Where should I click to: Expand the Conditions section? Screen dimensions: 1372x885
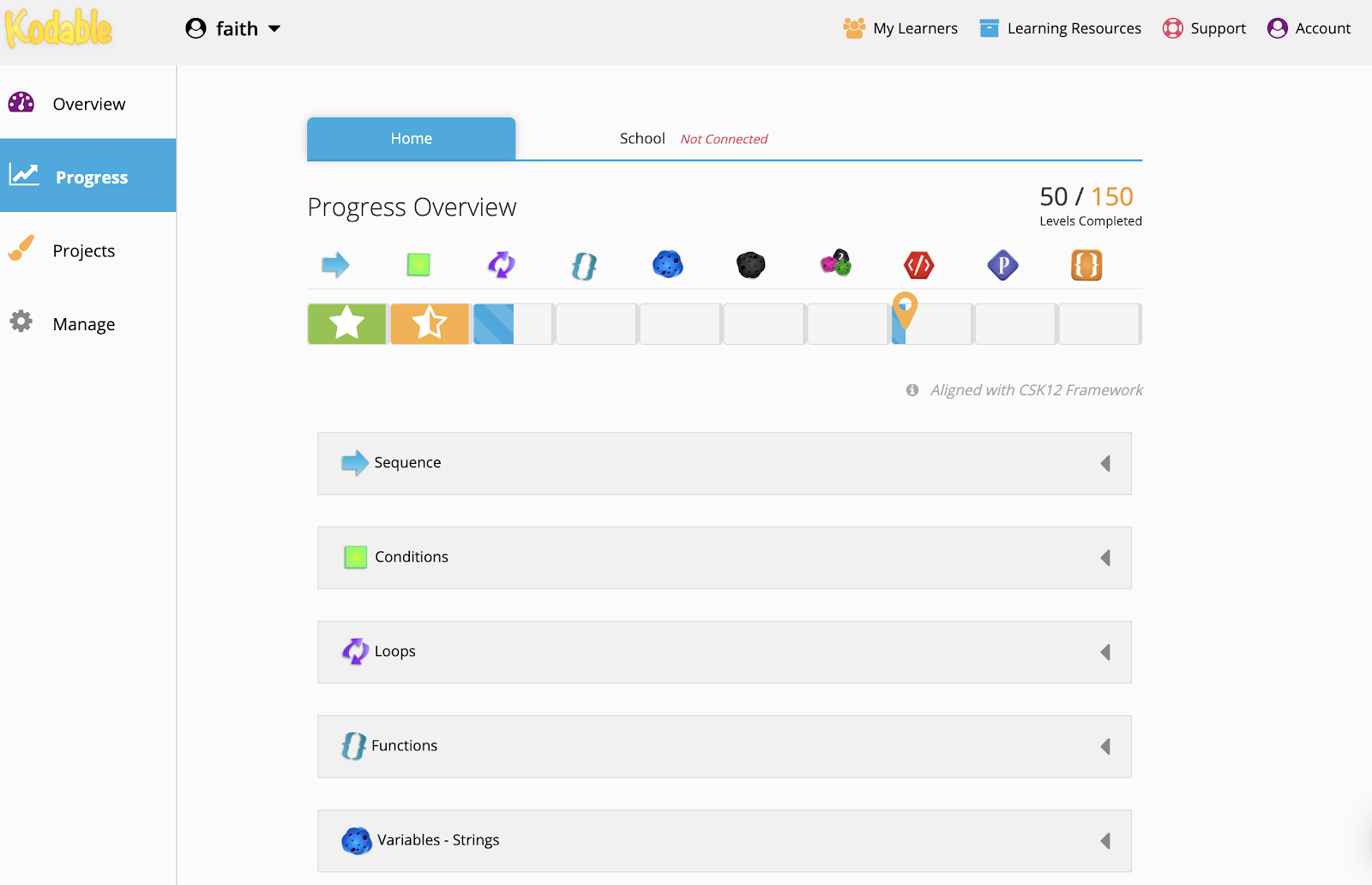(725, 557)
